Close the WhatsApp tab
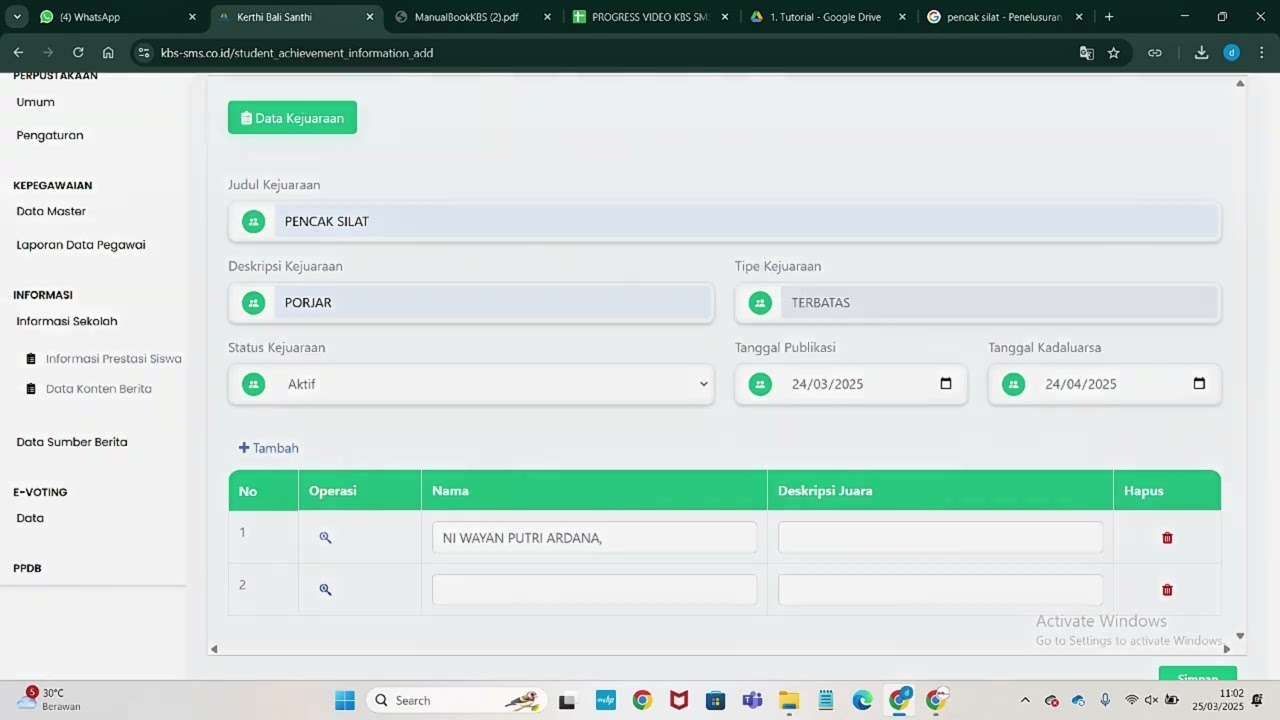Image resolution: width=1280 pixels, height=720 pixels. (x=192, y=17)
